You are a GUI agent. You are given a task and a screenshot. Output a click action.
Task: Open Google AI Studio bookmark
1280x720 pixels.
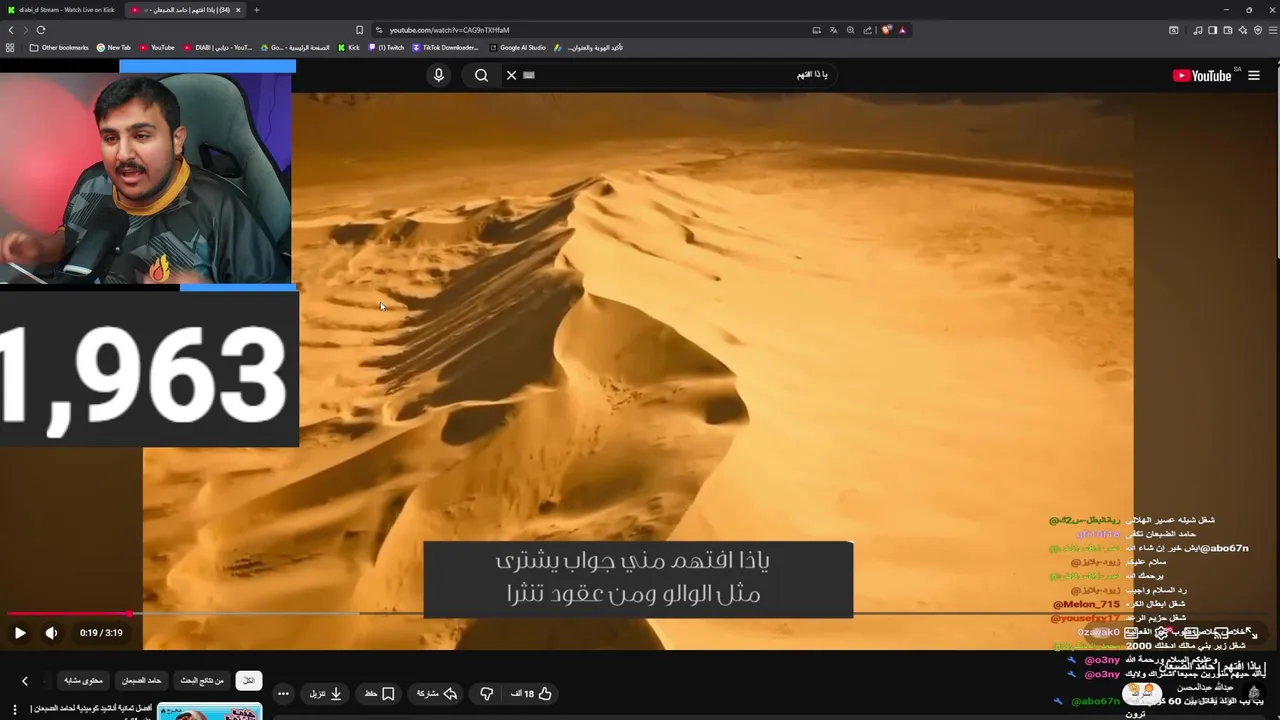[517, 47]
